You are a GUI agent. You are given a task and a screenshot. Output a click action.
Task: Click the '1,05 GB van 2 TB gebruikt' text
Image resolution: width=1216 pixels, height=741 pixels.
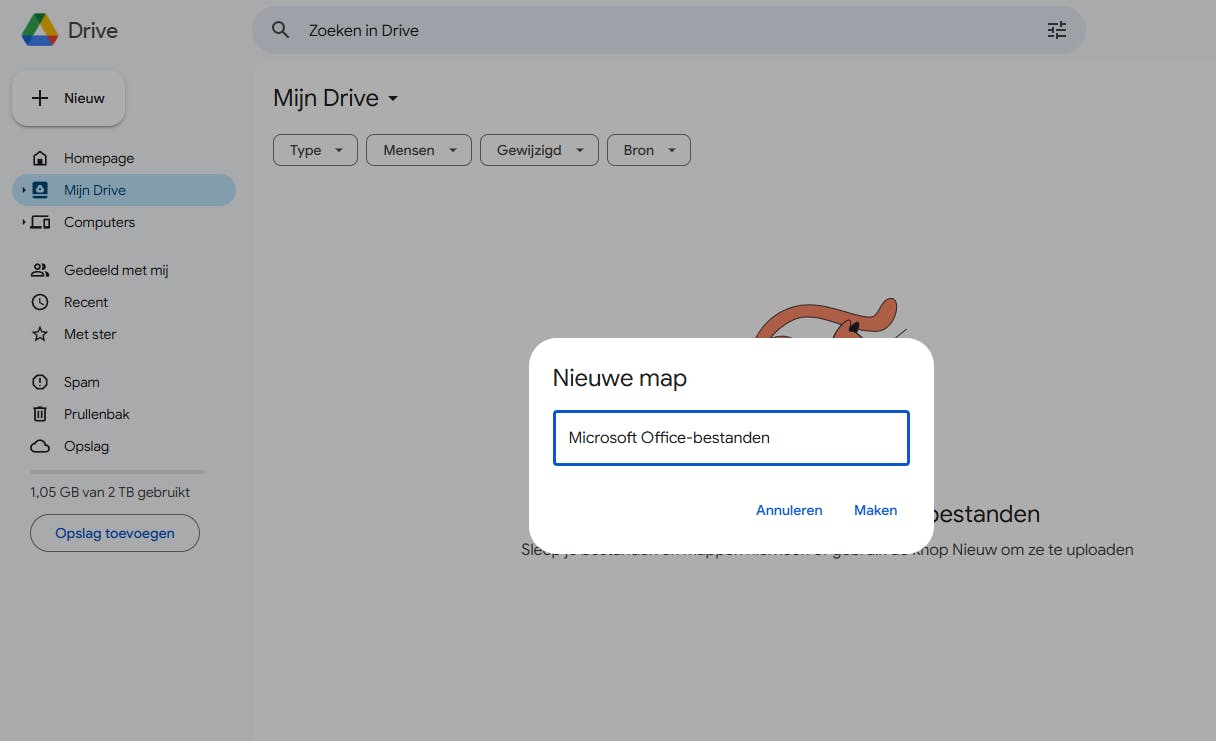[110, 492]
